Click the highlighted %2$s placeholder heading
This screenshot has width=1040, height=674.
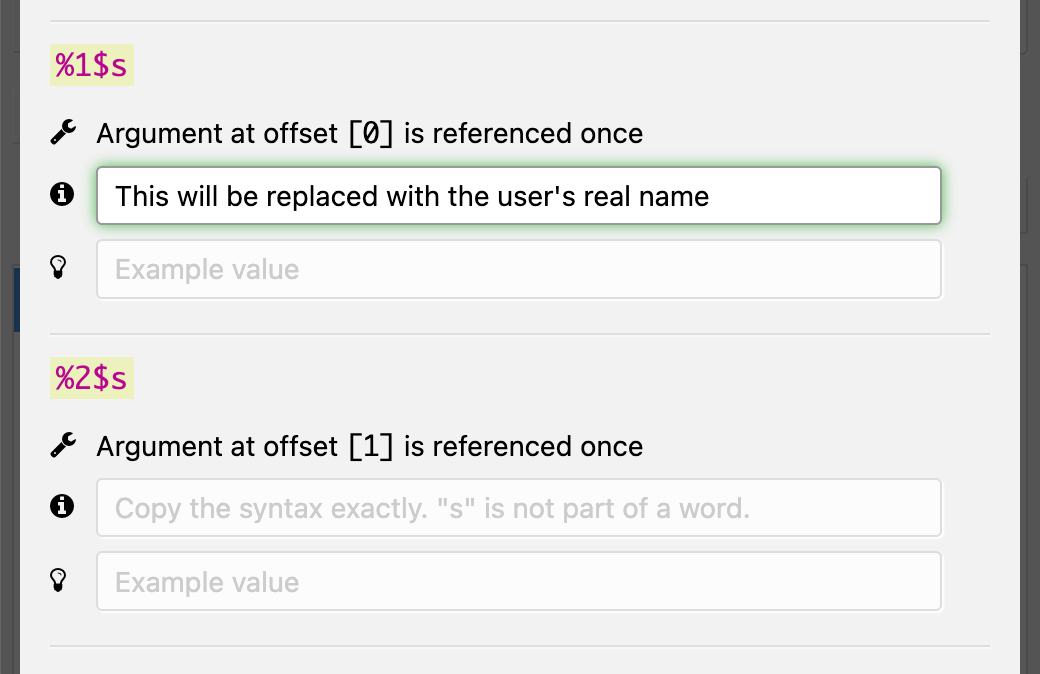click(x=91, y=380)
